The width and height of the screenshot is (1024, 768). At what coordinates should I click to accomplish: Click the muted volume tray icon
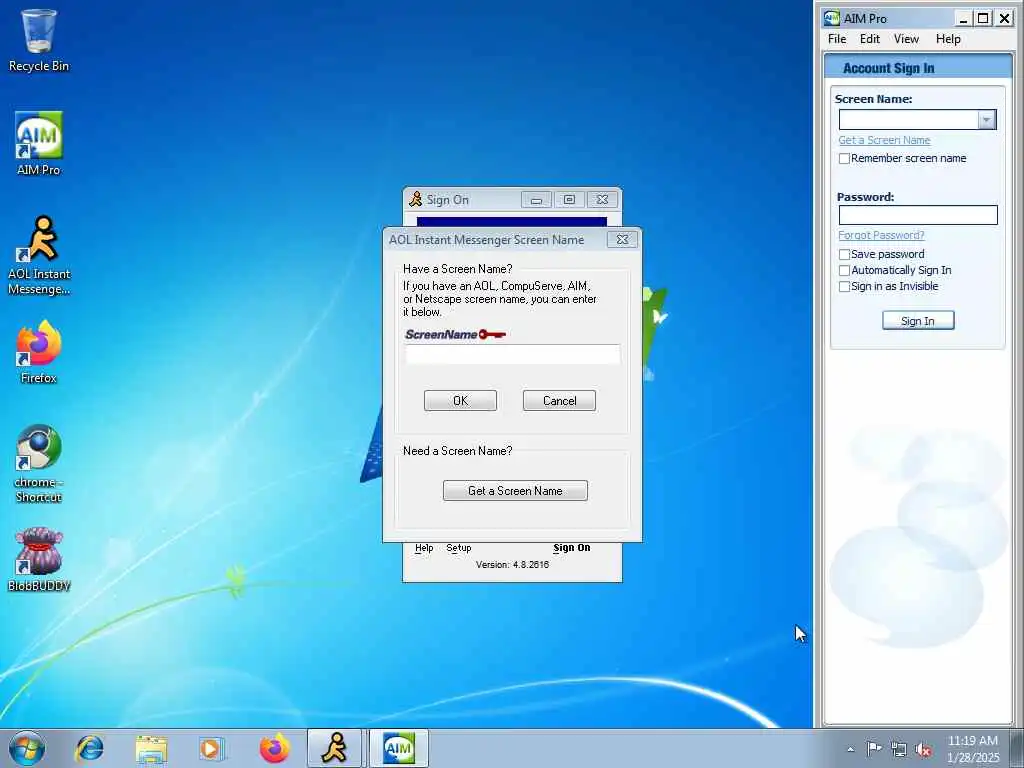point(923,749)
